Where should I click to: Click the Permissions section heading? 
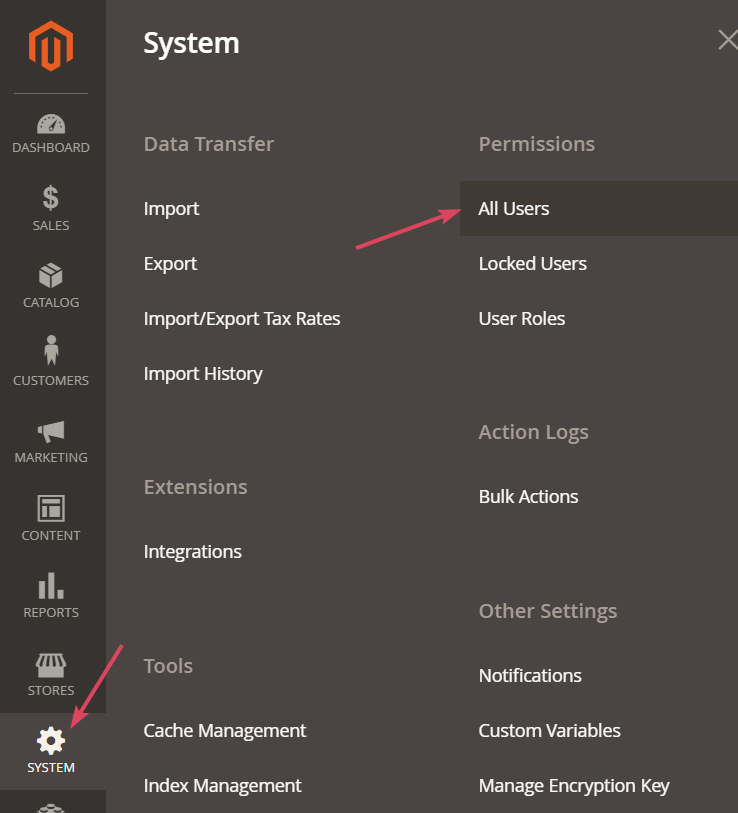tap(536, 144)
